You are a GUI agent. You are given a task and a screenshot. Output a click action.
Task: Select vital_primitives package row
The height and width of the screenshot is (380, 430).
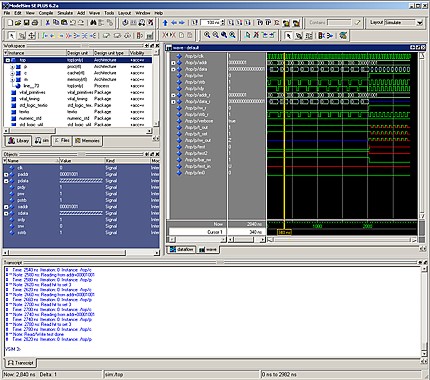tap(78, 92)
